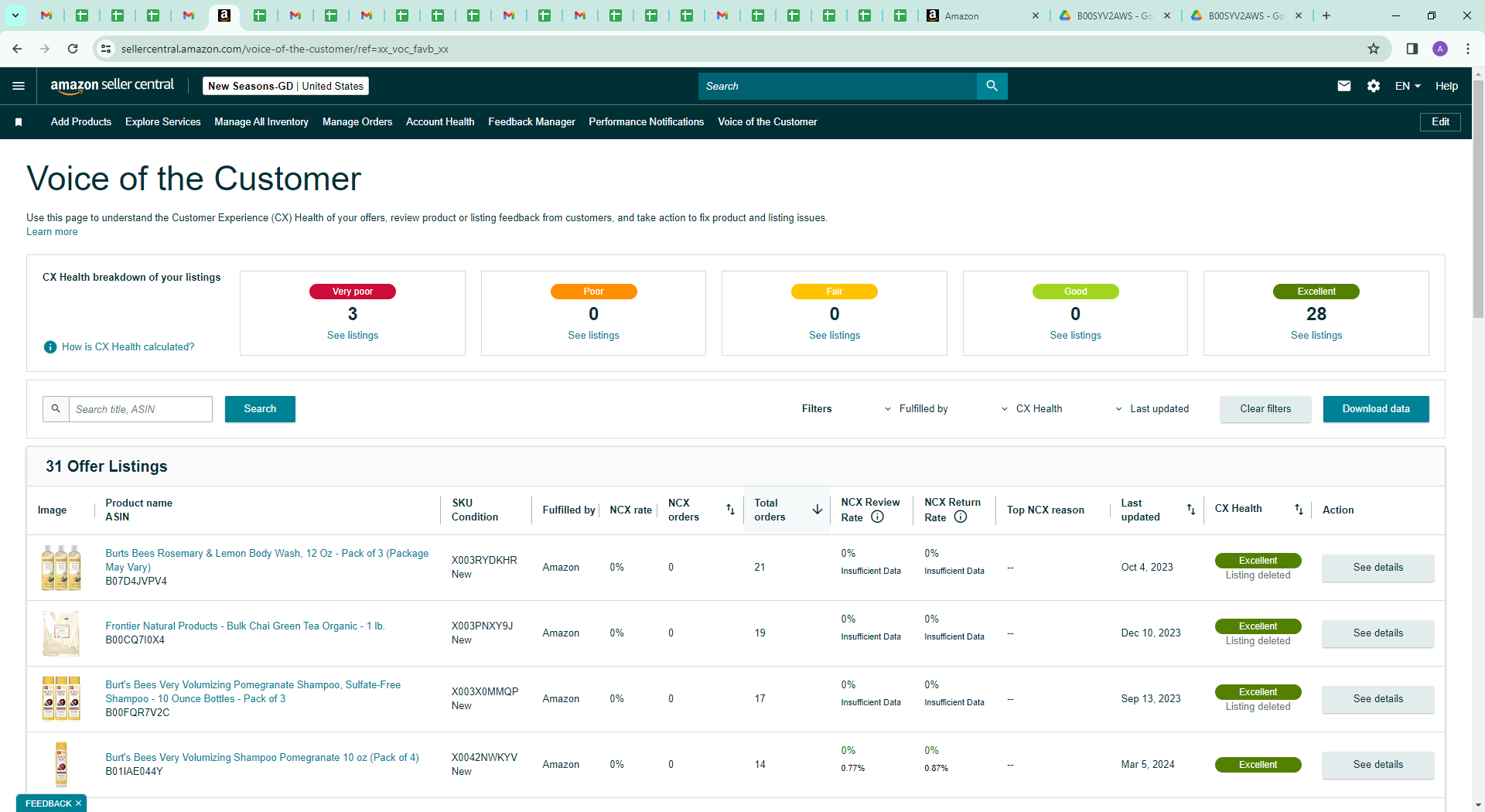
Task: Open the Help link in the header
Action: pos(1446,86)
